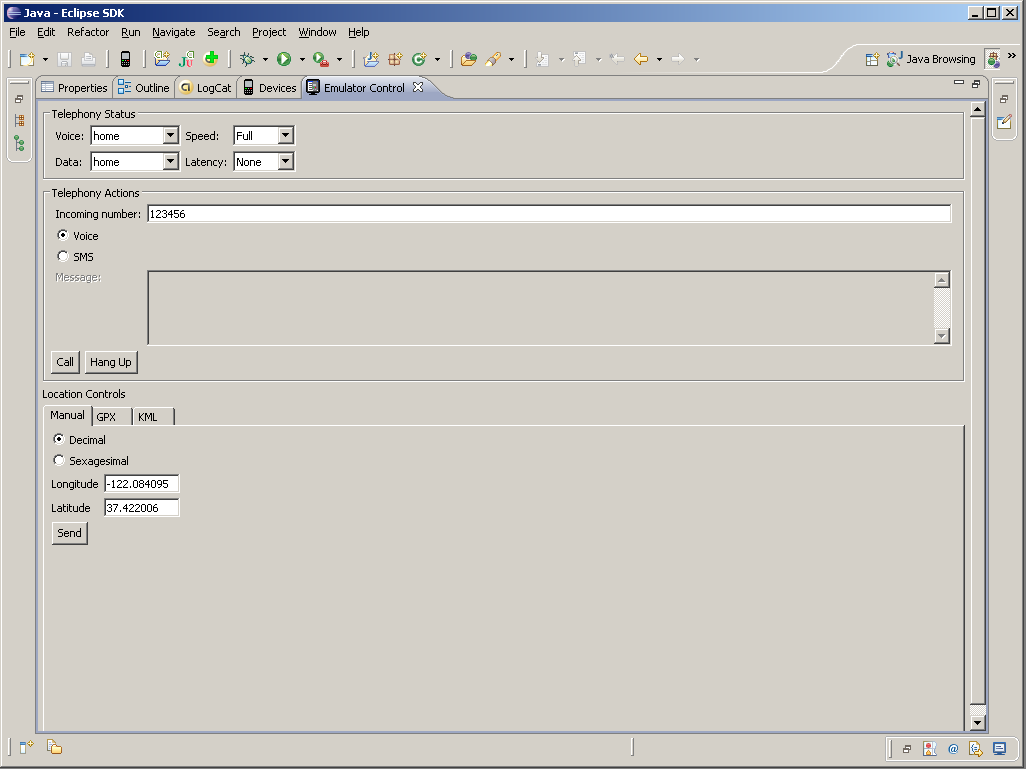Click the Console monitor icon in bottom bar
This screenshot has width=1026, height=769.
pyautogui.click(x=999, y=749)
